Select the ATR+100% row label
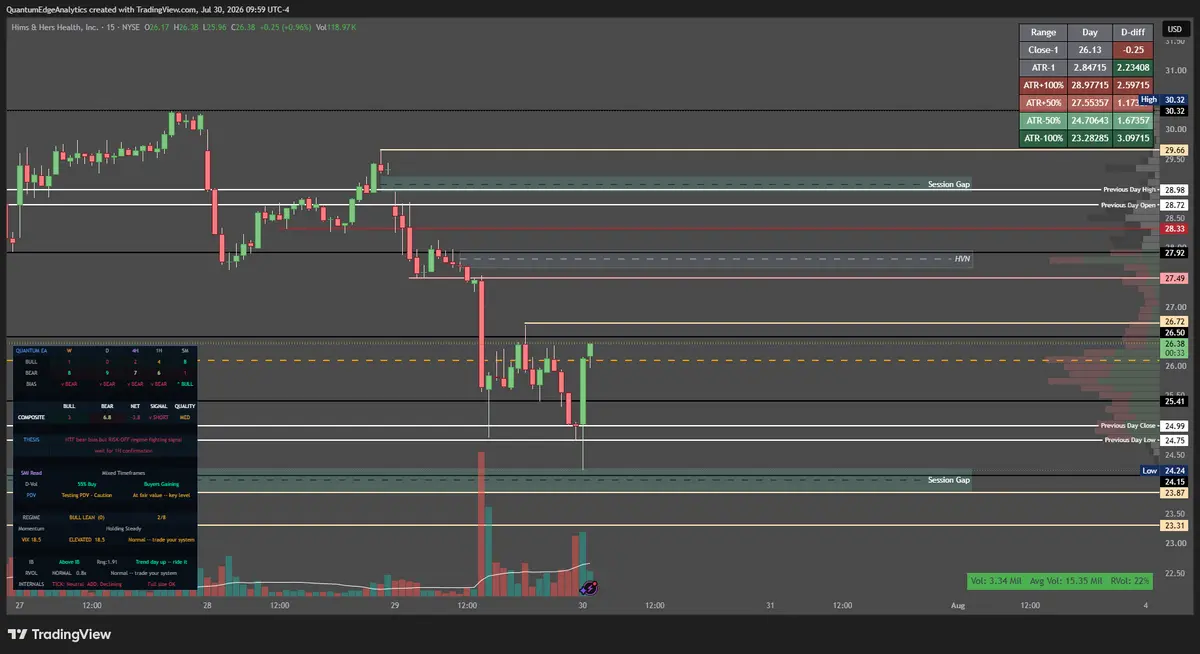1200x654 pixels. (x=1042, y=86)
